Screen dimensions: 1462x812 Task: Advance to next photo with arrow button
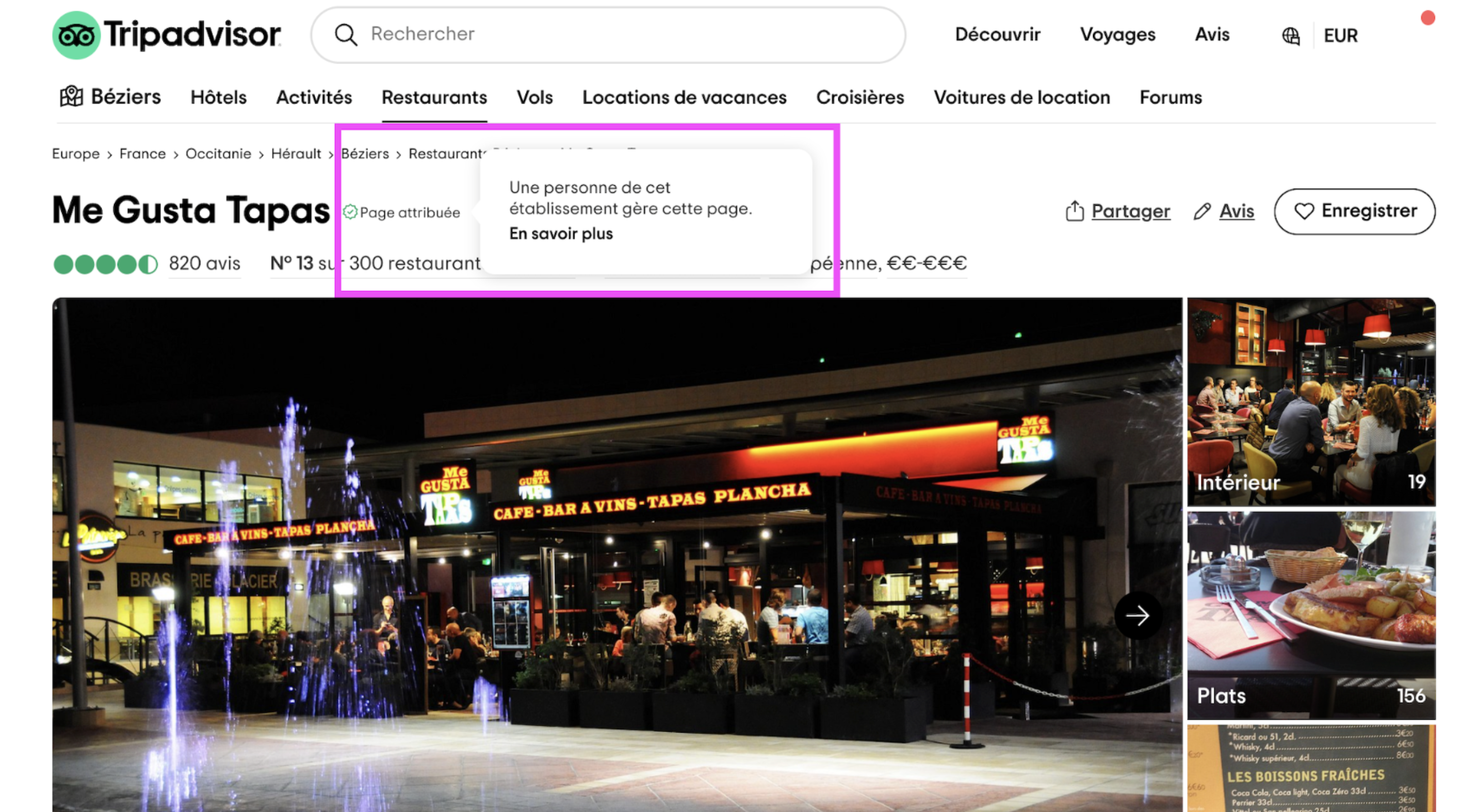tap(1138, 615)
